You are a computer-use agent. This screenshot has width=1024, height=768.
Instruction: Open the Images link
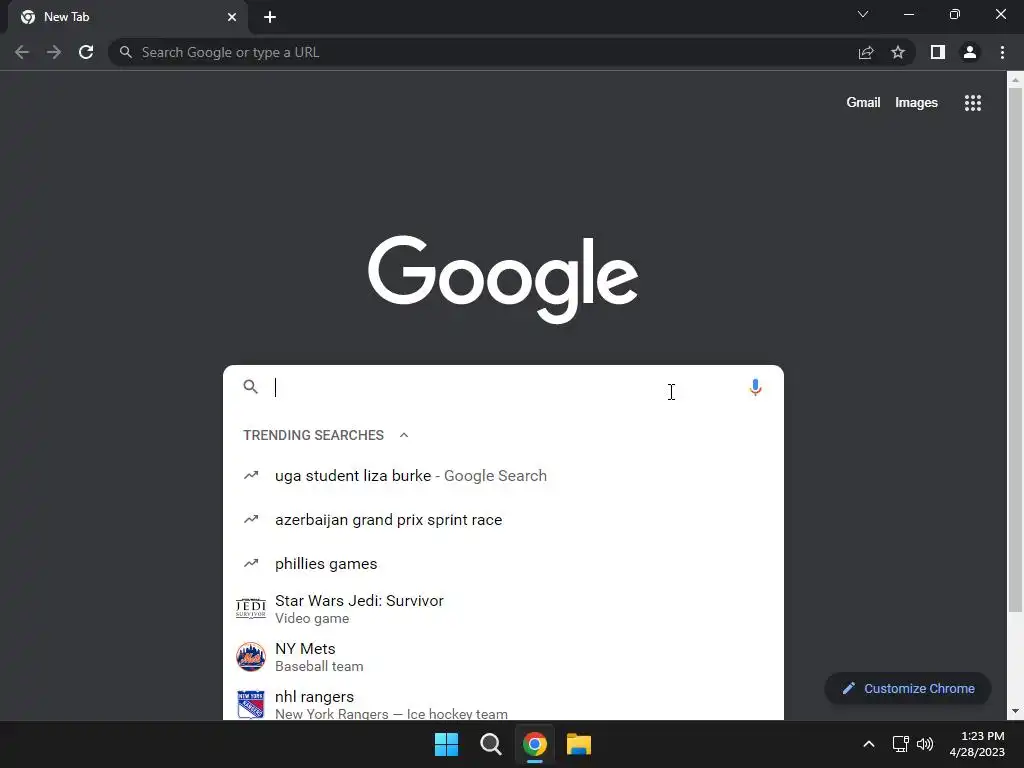(x=916, y=103)
